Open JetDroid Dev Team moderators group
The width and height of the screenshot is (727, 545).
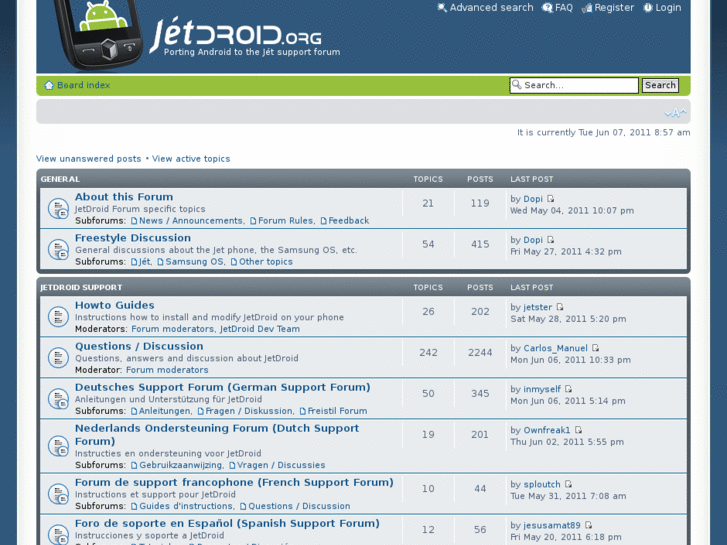(260, 329)
